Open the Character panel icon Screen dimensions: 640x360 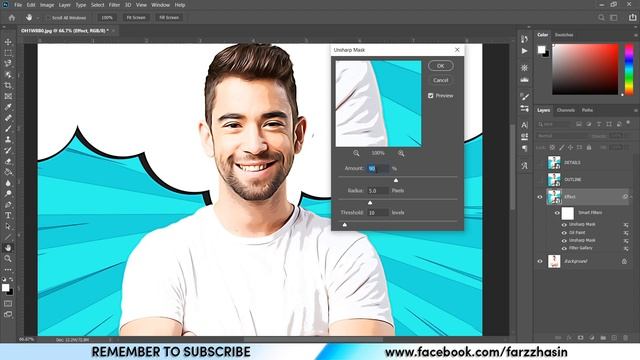pyautogui.click(x=524, y=125)
